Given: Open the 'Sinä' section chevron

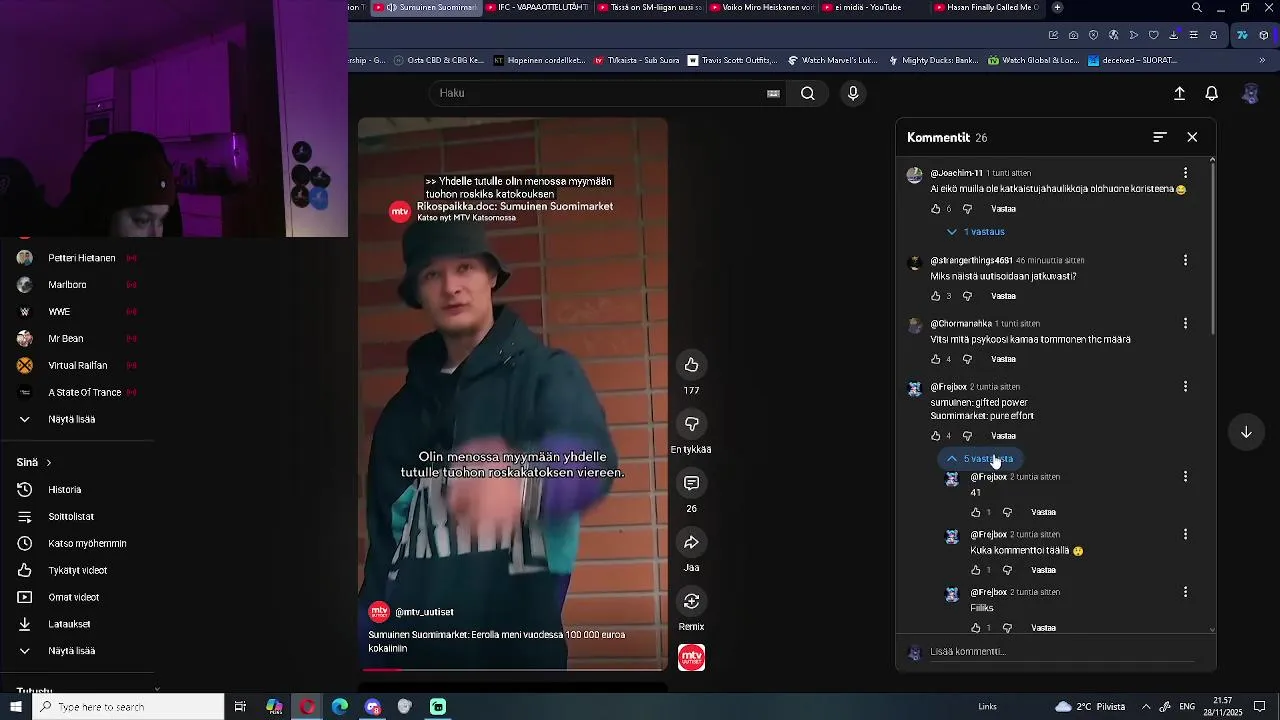Looking at the screenshot, I should (x=48, y=463).
